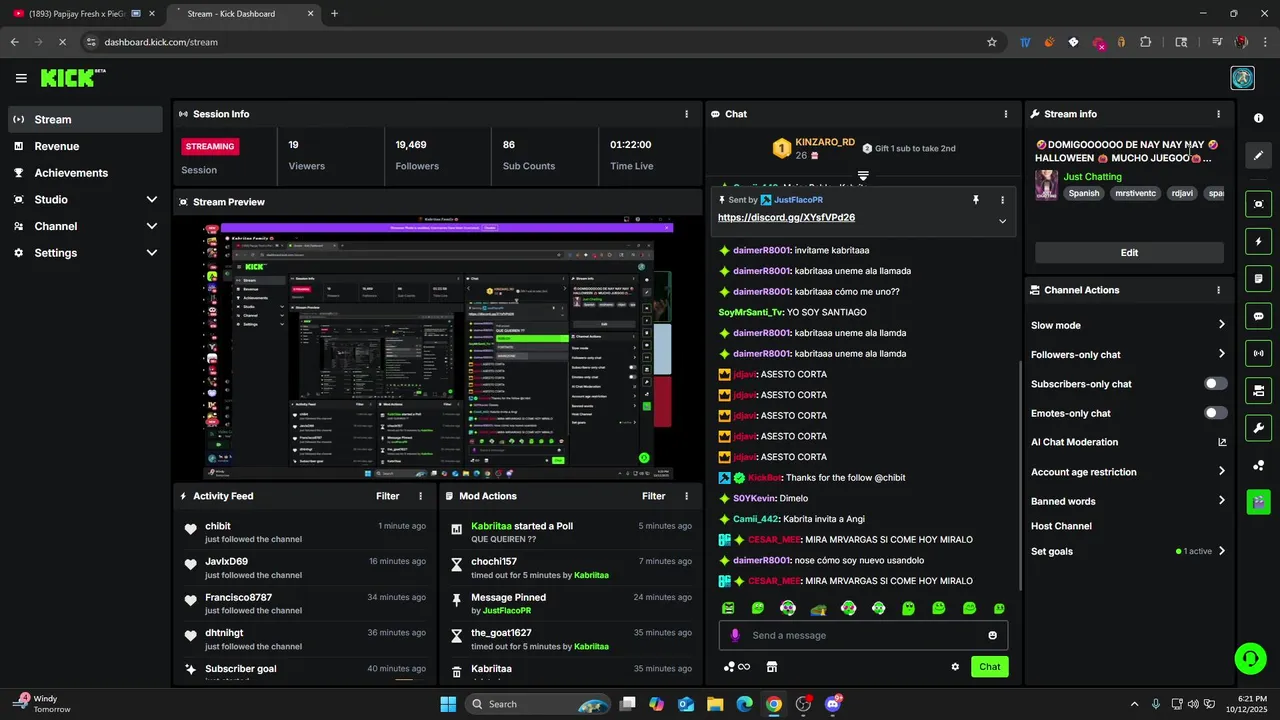Toggle the broadcast signal widget icon in sidebar
The image size is (1280, 720).
pyautogui.click(x=1258, y=353)
